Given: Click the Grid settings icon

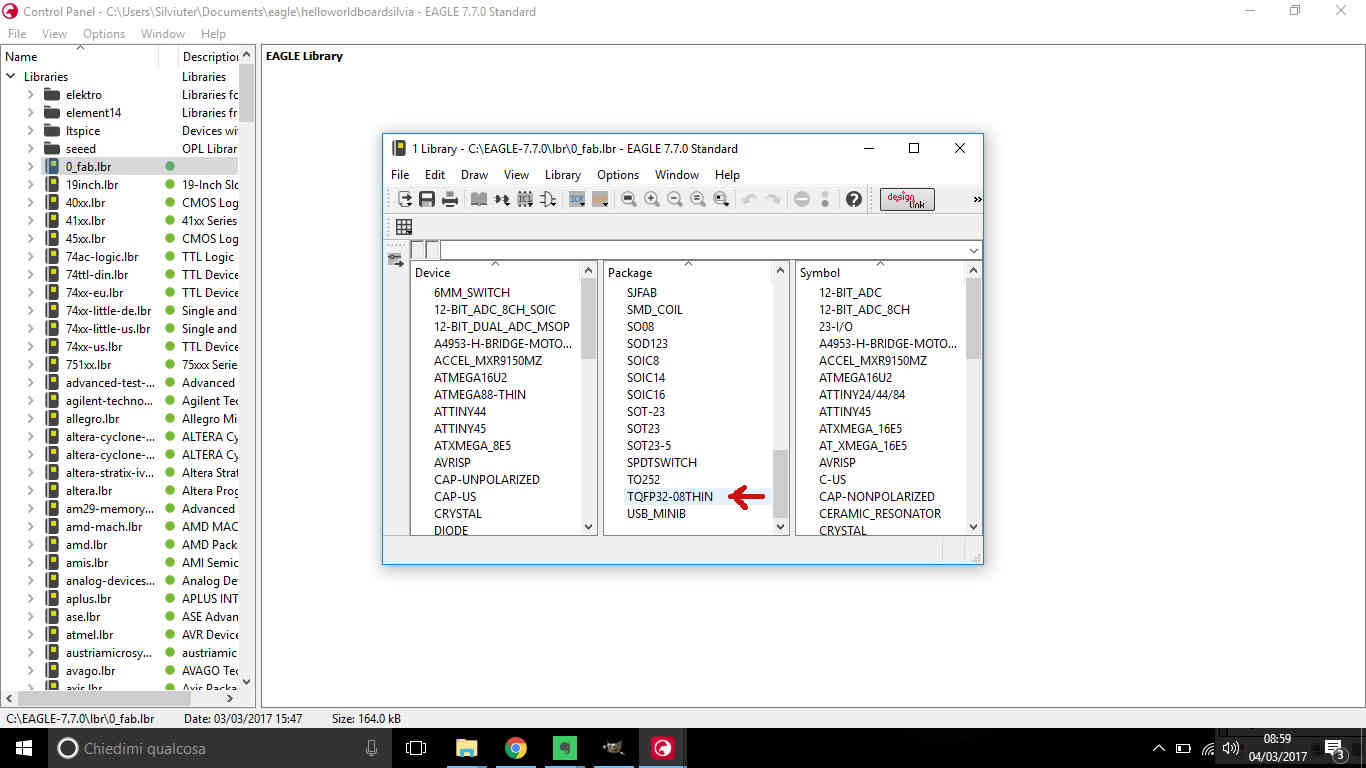Looking at the screenshot, I should point(404,227).
